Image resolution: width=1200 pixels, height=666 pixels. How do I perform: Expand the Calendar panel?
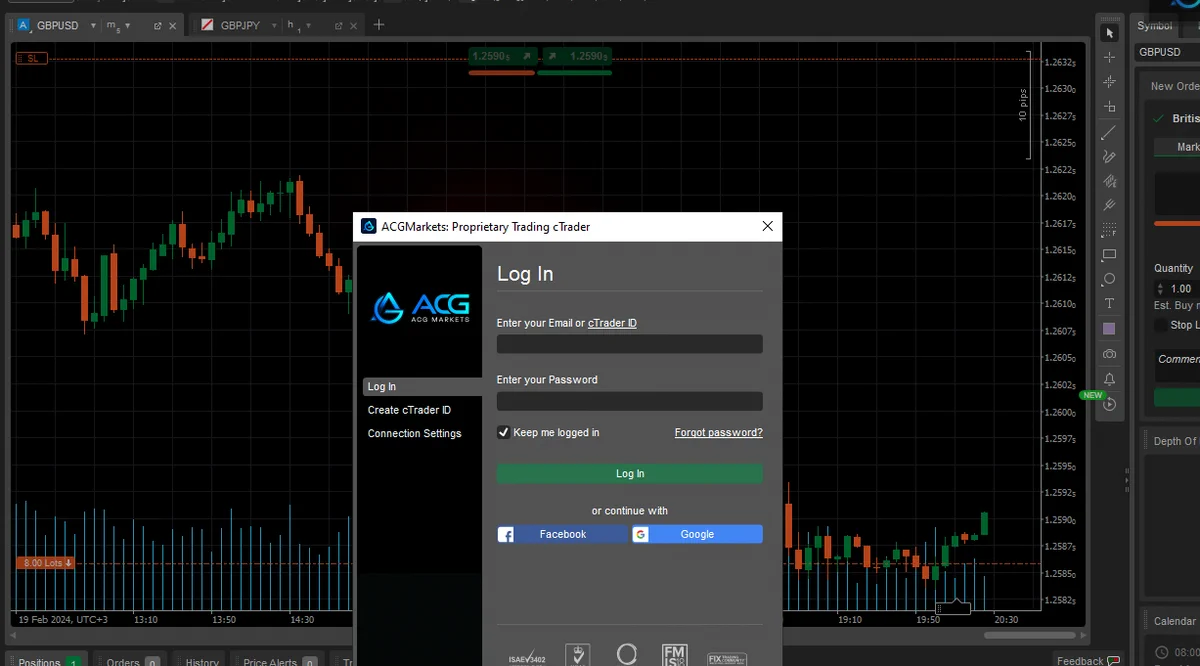coord(1171,621)
